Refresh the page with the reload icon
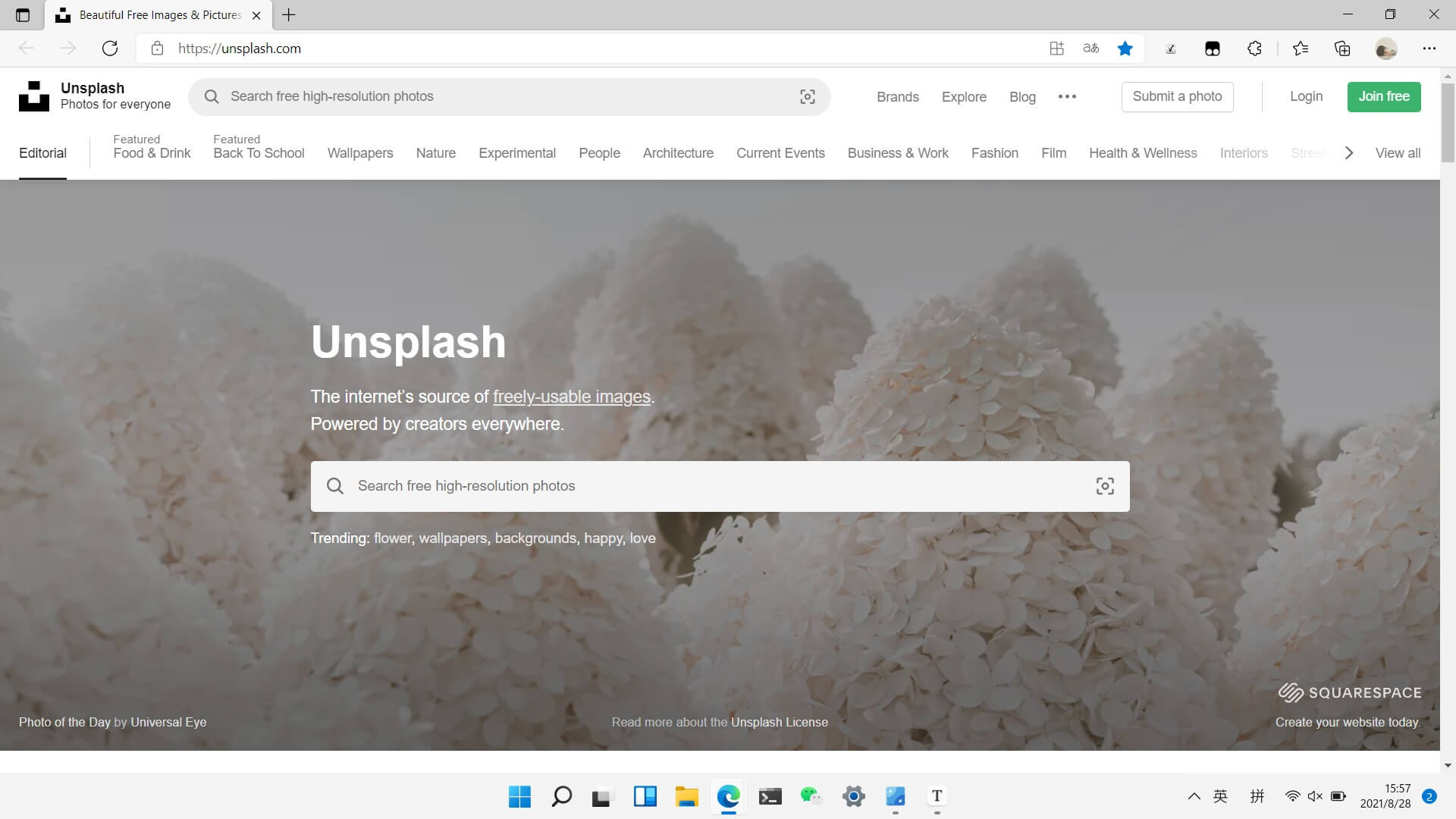The height and width of the screenshot is (819, 1456). click(110, 49)
